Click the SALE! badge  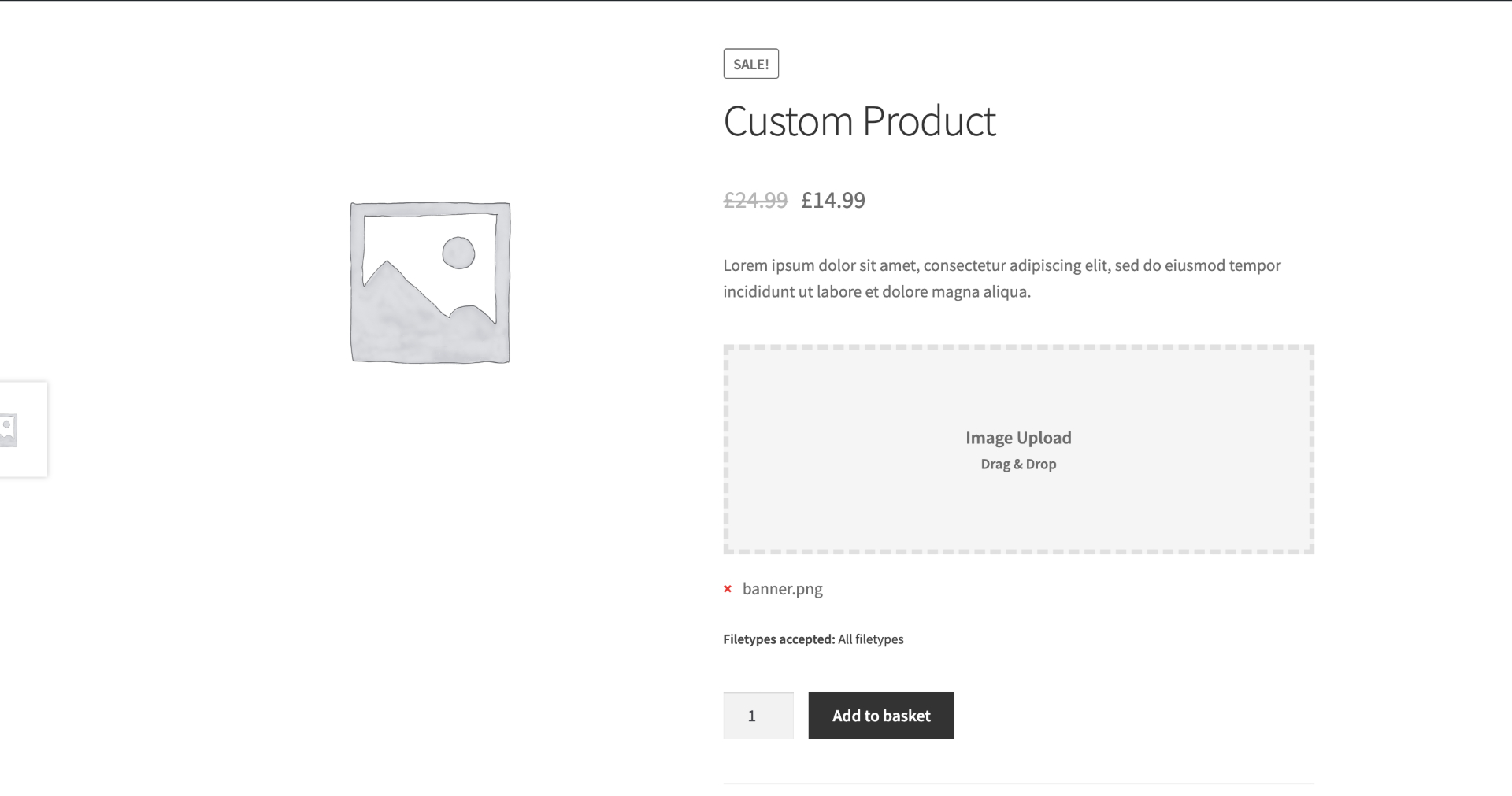(750, 65)
